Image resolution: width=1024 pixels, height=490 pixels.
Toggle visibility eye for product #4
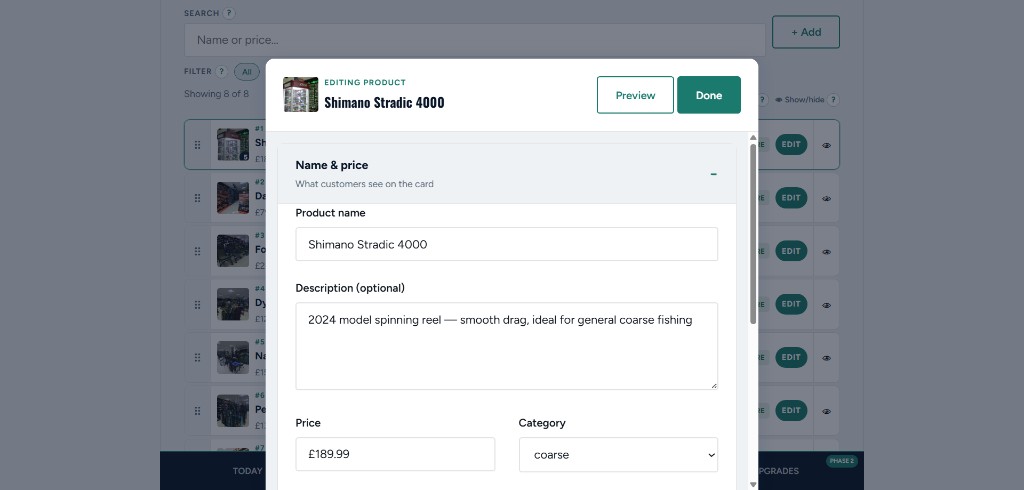coord(826,304)
